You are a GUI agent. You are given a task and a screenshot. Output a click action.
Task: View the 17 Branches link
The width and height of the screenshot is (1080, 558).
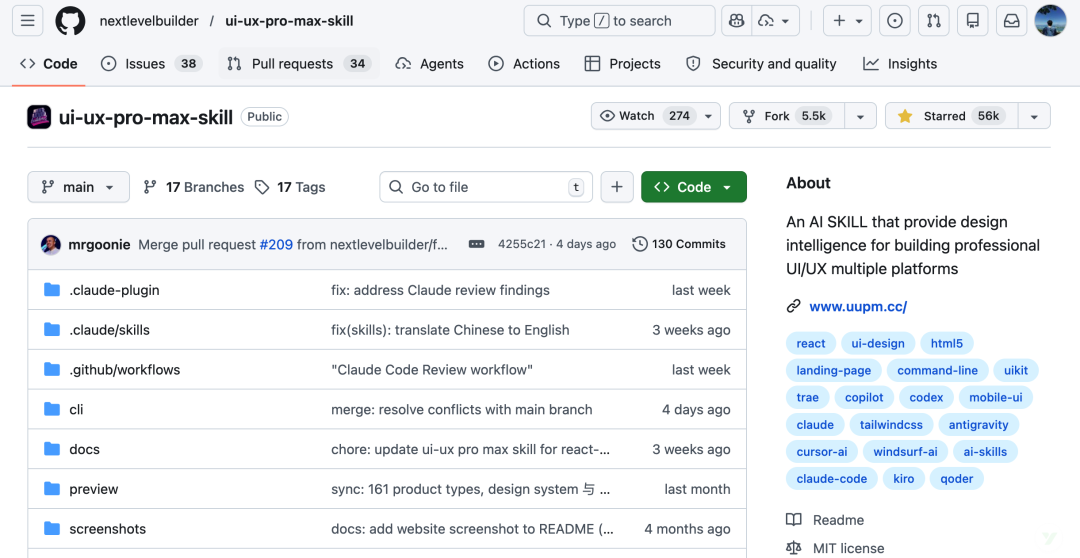(193, 187)
